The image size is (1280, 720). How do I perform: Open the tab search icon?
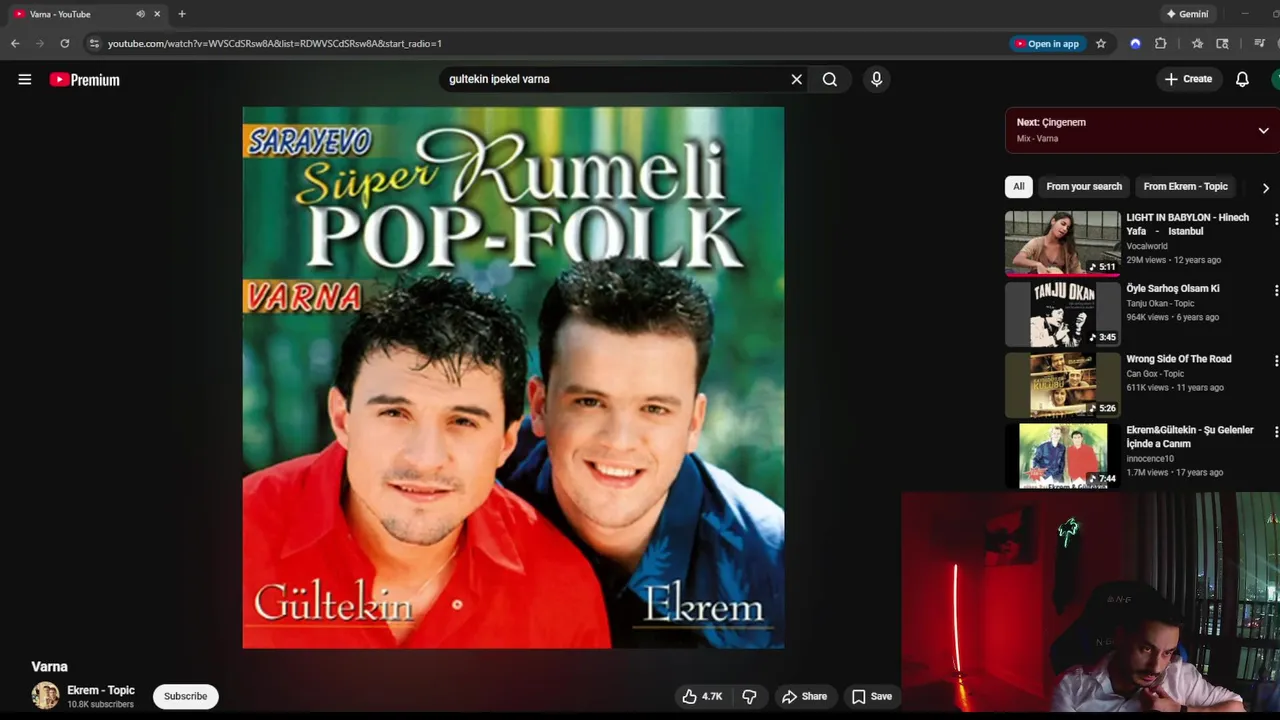click(1222, 43)
